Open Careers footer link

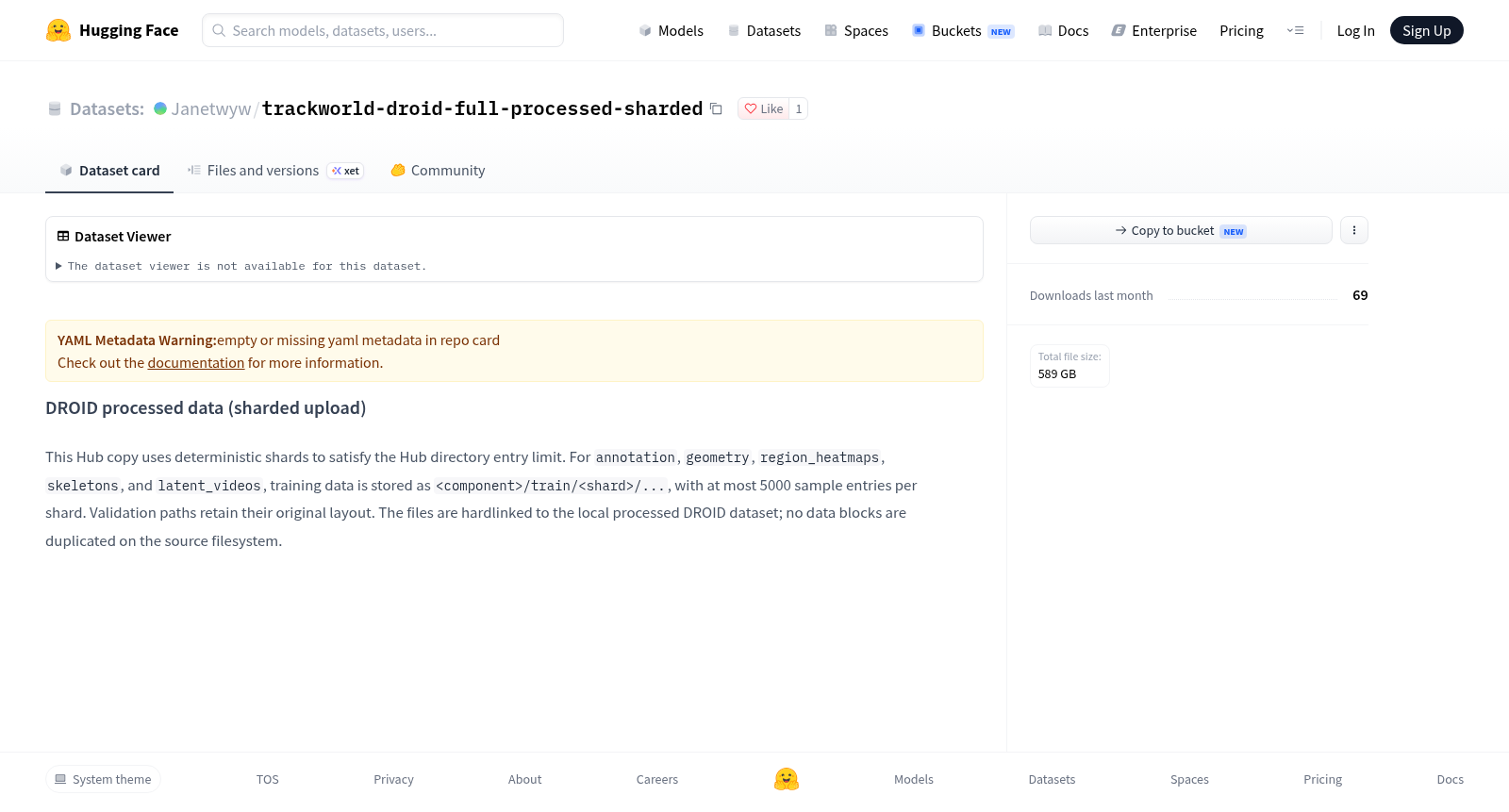(657, 779)
